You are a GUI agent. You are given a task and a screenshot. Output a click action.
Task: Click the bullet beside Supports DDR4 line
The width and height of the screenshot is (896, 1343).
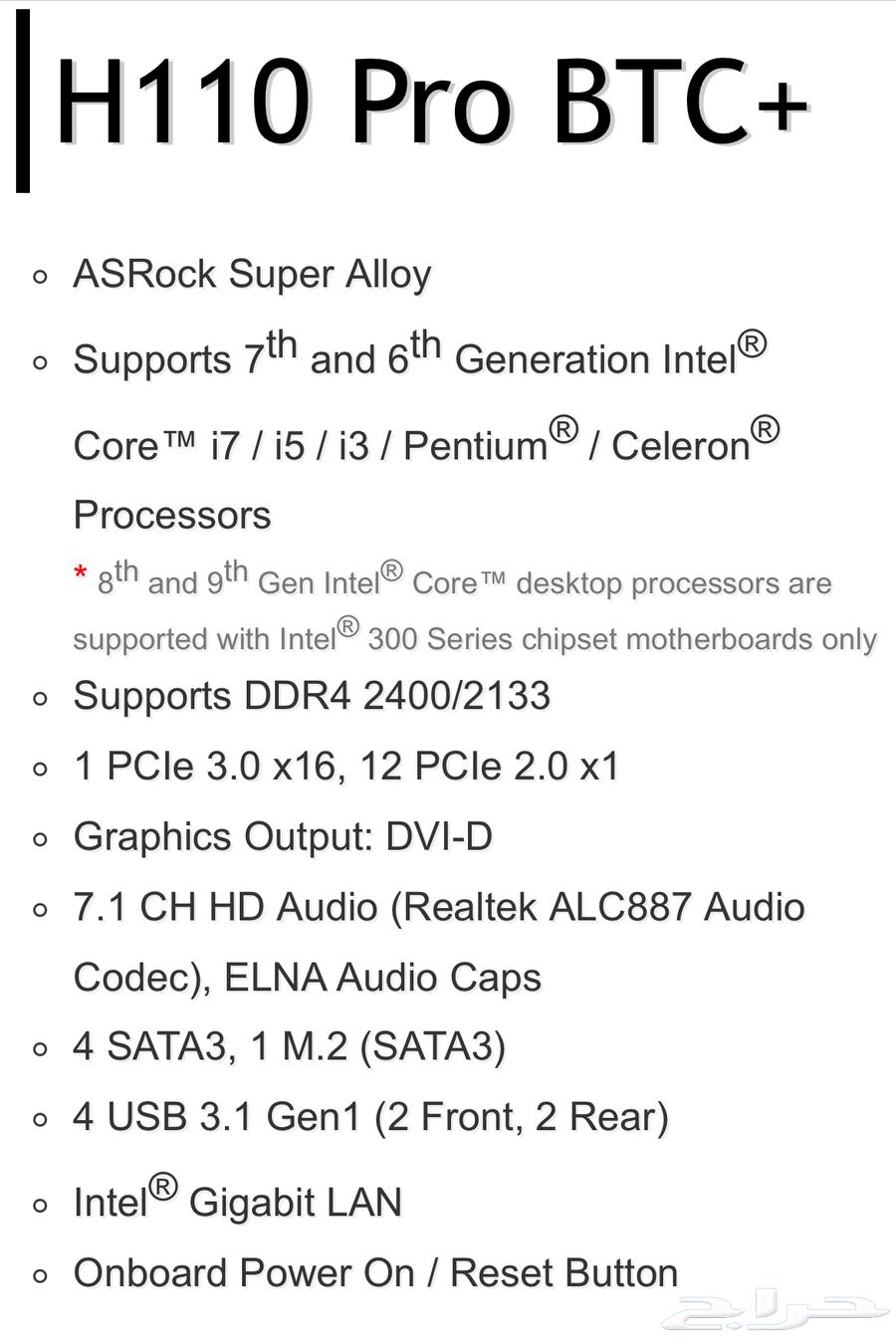click(41, 699)
